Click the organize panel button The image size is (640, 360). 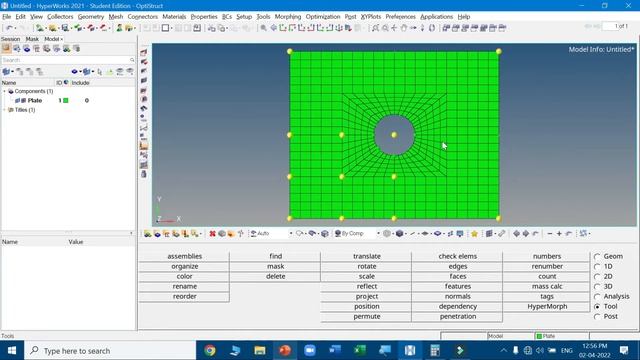184,266
